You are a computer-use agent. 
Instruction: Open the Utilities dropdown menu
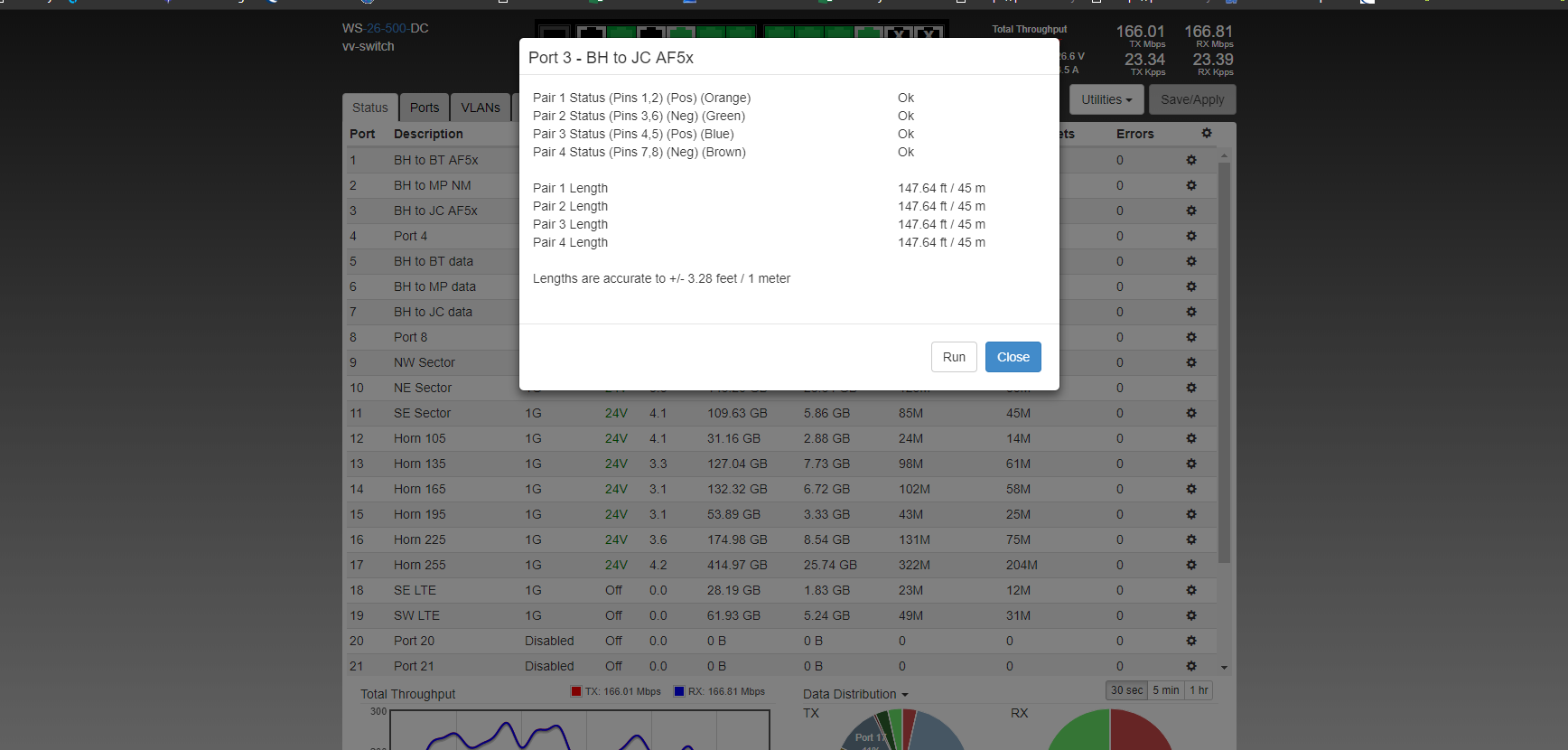[x=1106, y=99]
